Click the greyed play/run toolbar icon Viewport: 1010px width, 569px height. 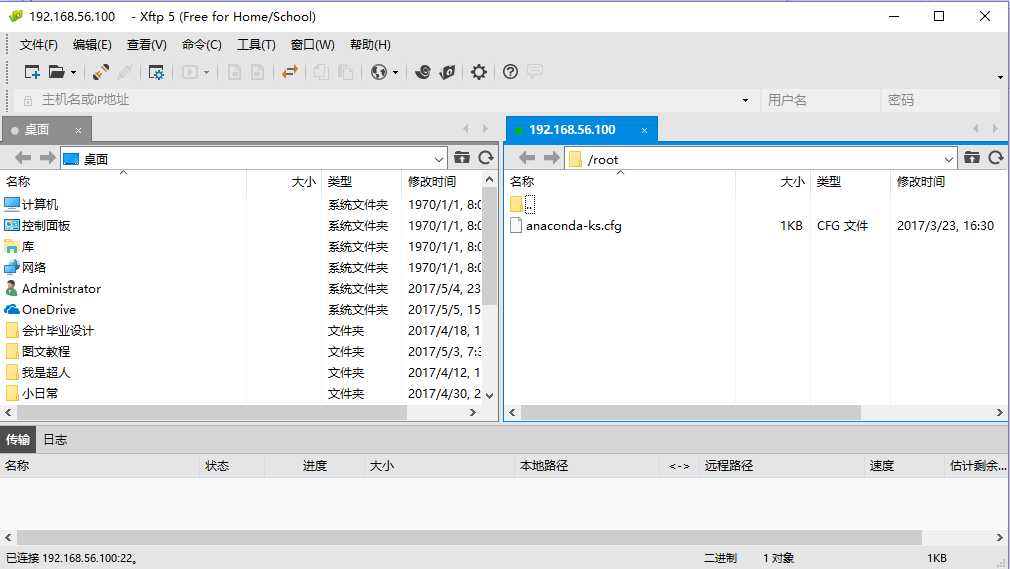tap(189, 72)
